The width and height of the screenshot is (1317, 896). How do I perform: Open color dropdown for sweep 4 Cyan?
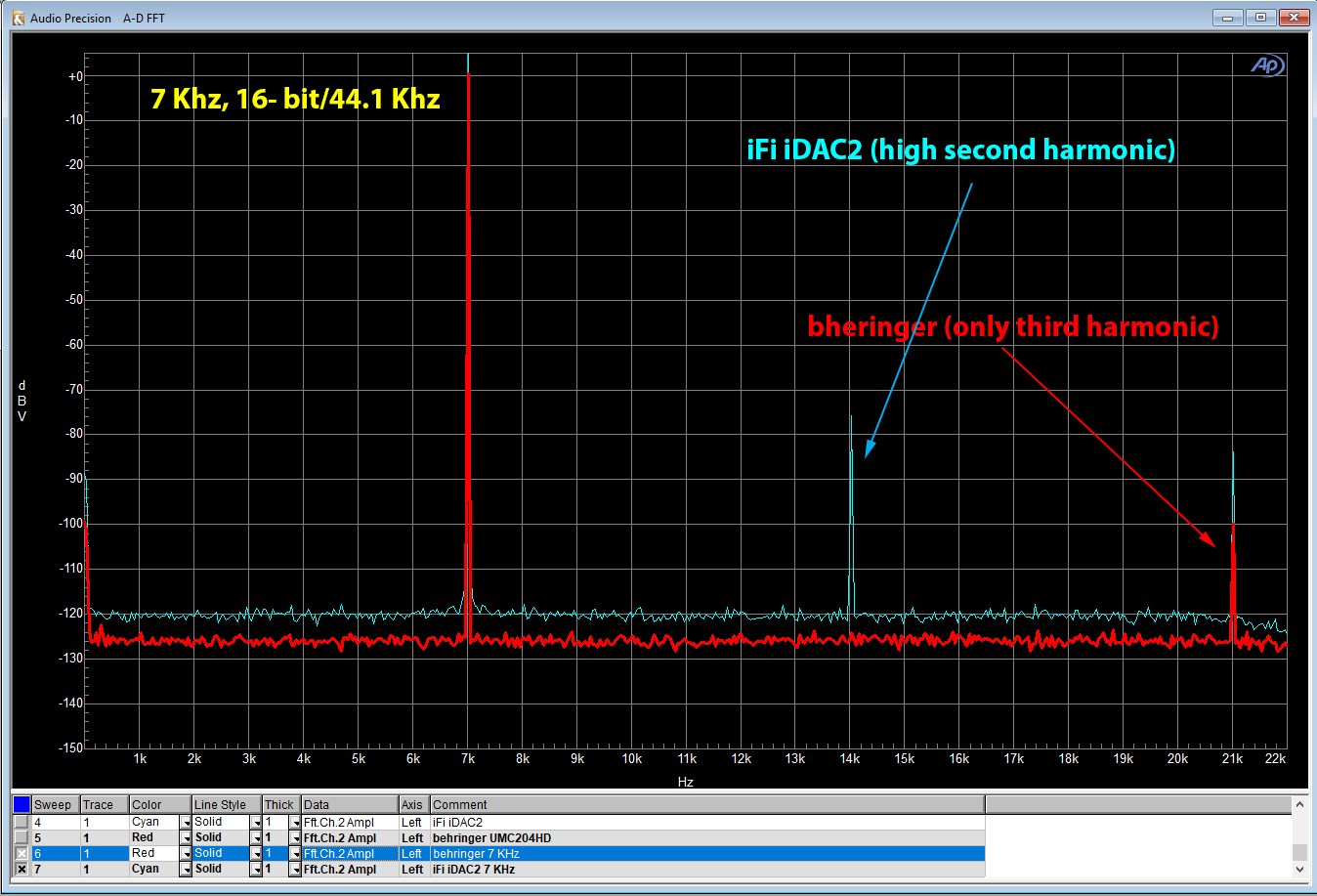pyautogui.click(x=186, y=823)
